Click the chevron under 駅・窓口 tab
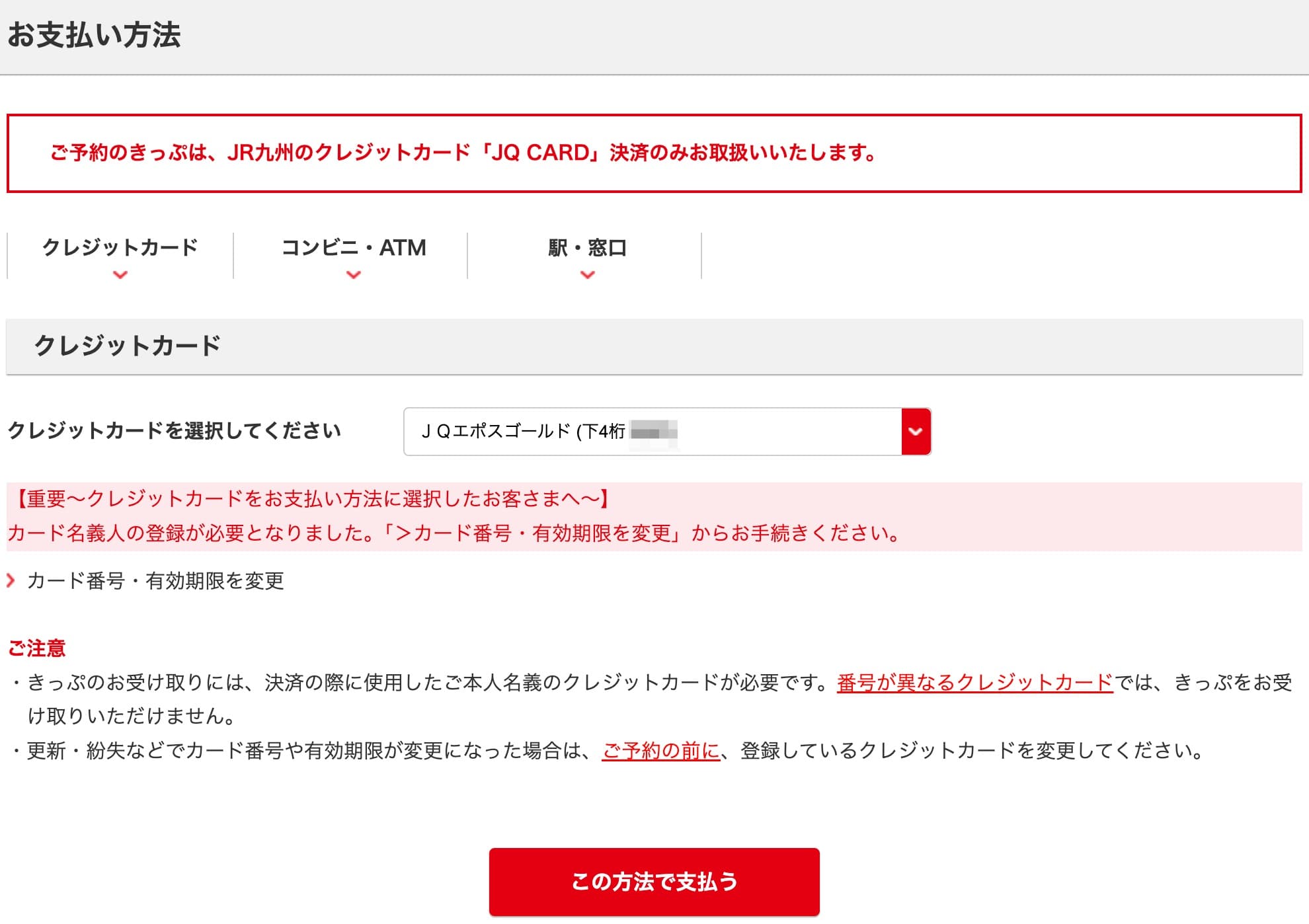The image size is (1309, 924). point(587,274)
